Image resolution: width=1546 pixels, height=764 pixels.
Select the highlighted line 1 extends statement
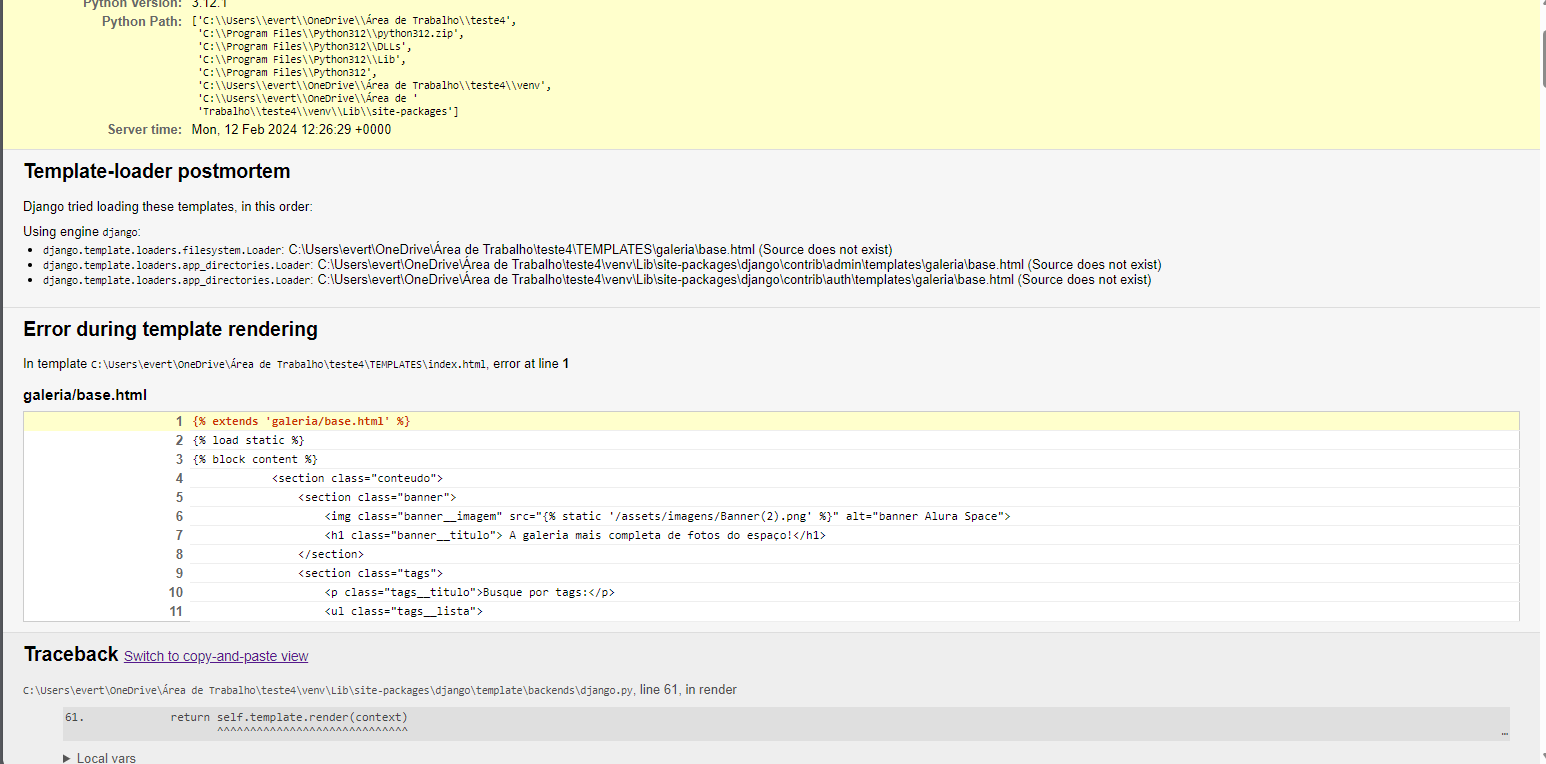coord(301,421)
